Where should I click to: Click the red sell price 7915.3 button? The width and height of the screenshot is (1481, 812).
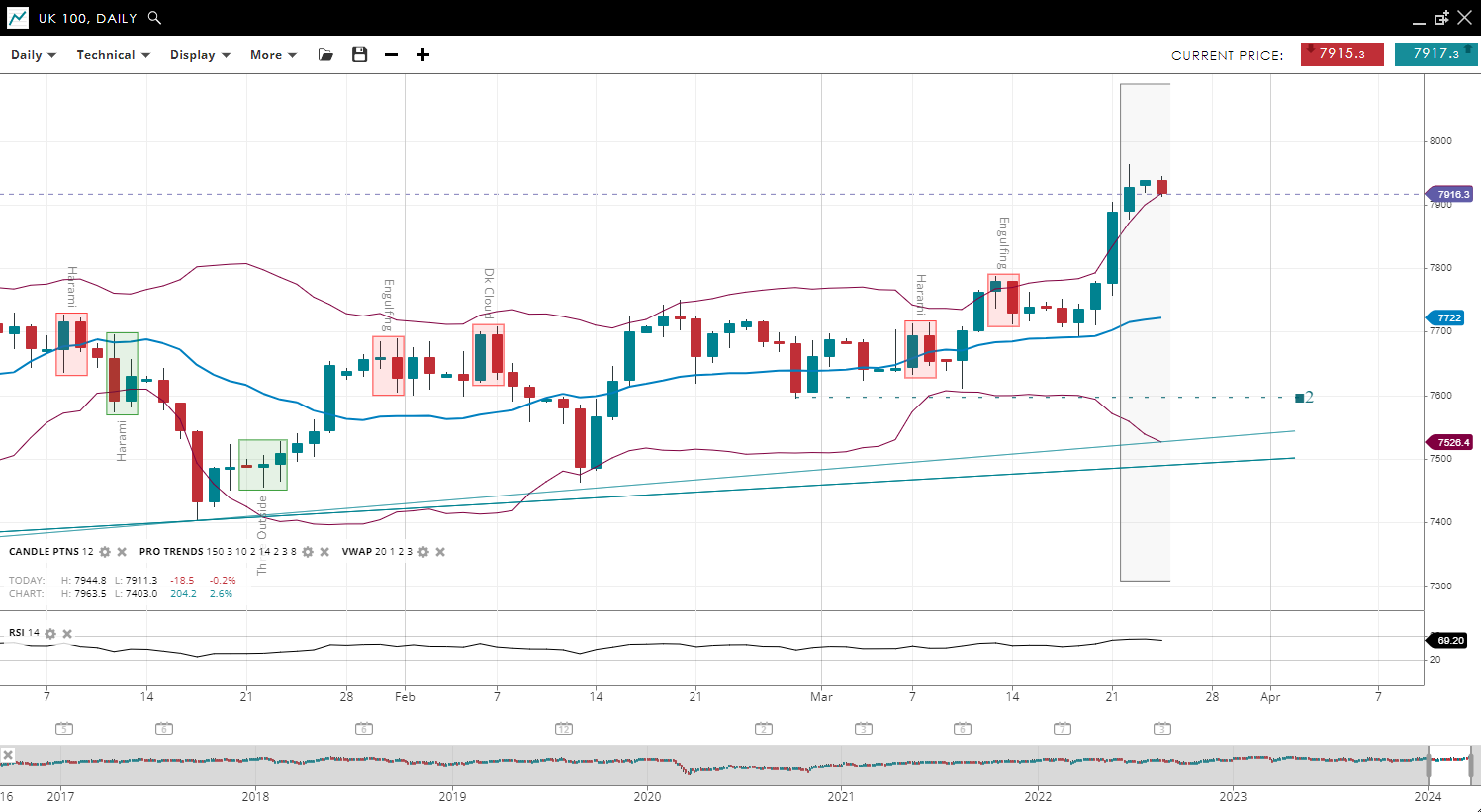1342,54
